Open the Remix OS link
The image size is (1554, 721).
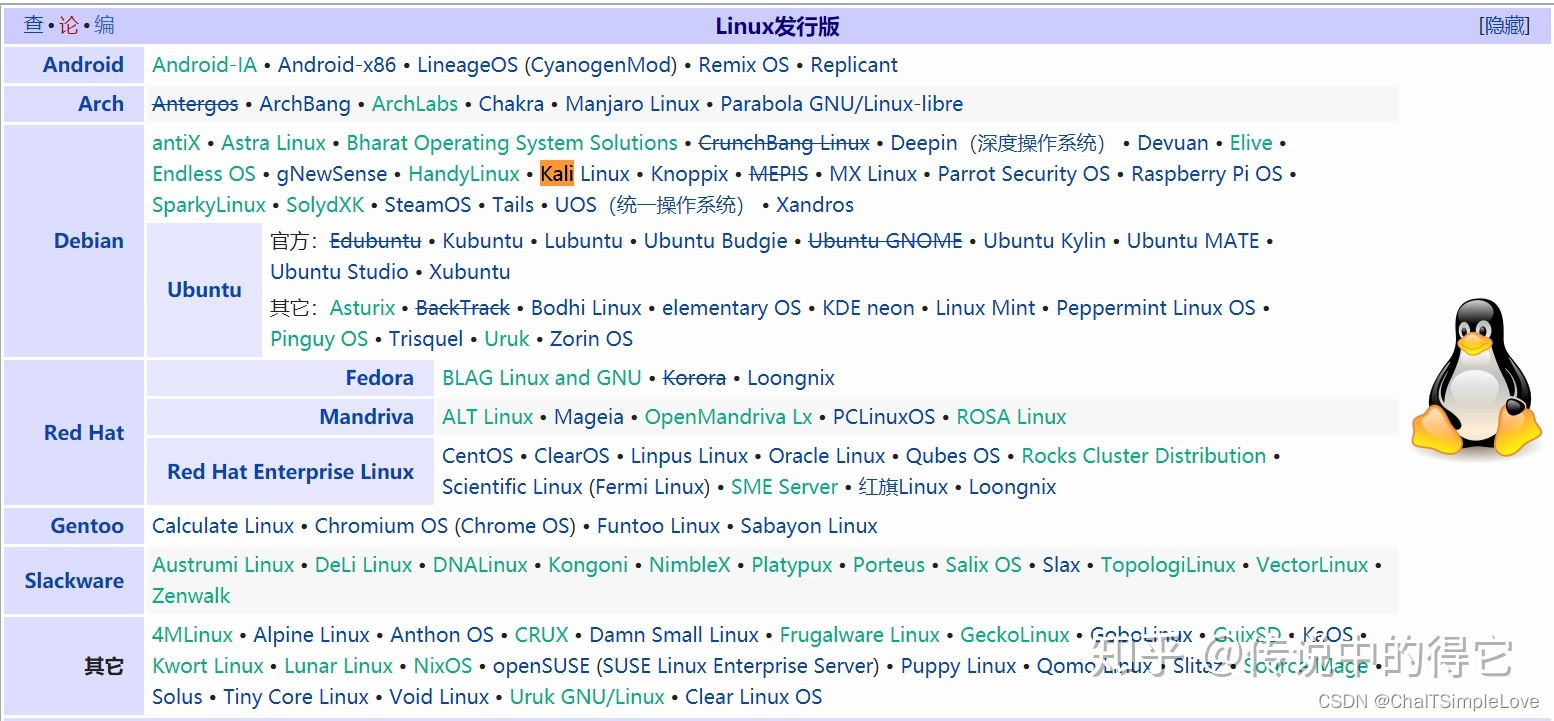click(743, 65)
